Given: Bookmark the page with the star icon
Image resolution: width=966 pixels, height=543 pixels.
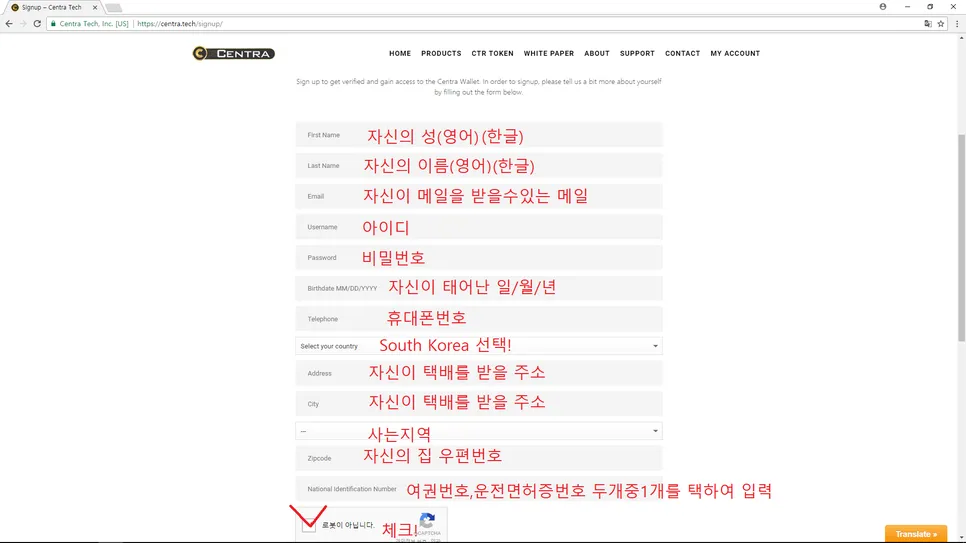Looking at the screenshot, I should coord(941,23).
